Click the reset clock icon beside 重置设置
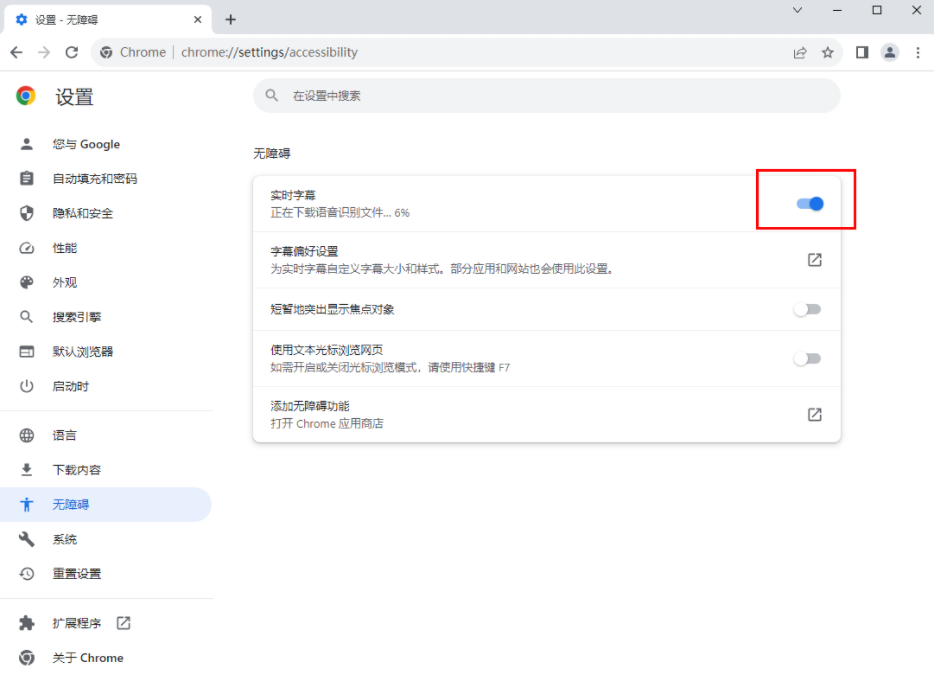The width and height of the screenshot is (934, 681). 26,574
